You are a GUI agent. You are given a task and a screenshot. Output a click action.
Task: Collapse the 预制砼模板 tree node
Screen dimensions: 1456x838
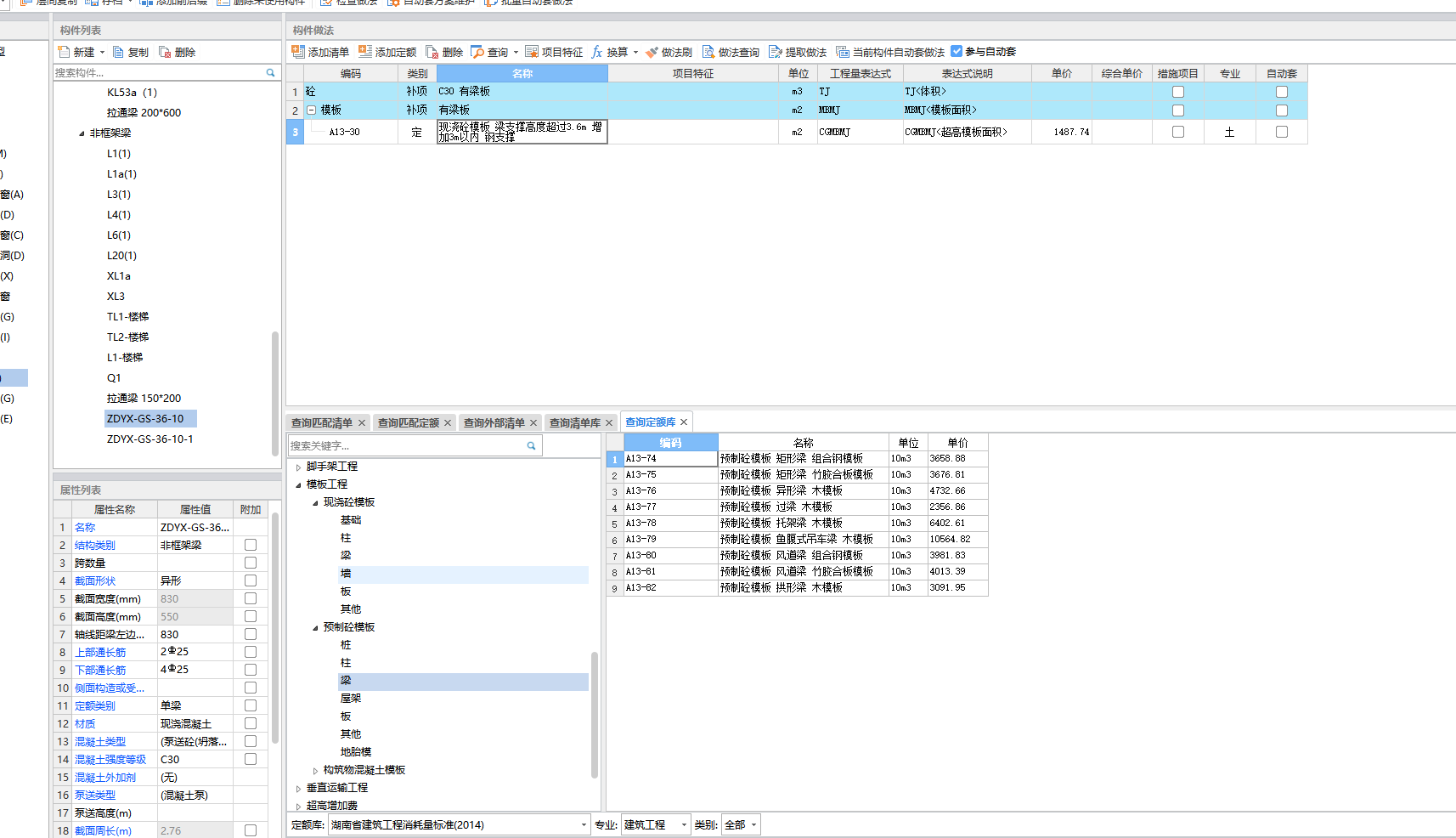315,627
